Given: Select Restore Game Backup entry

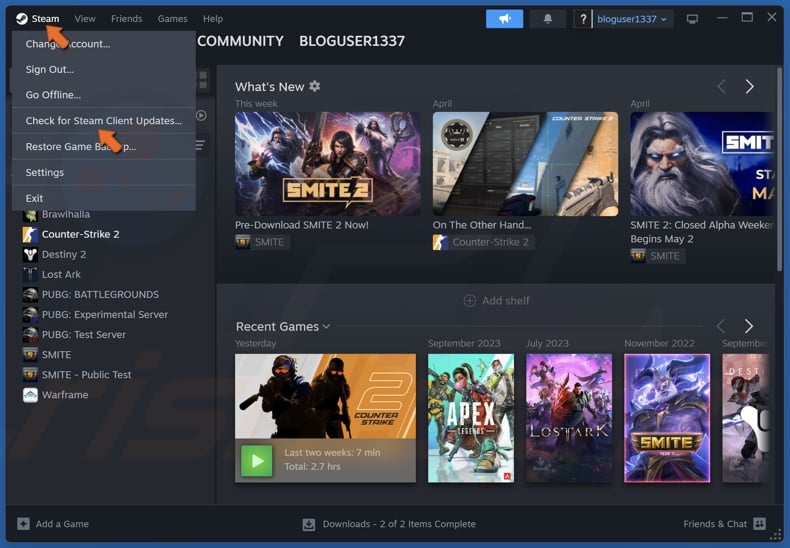Looking at the screenshot, I should [104, 147].
